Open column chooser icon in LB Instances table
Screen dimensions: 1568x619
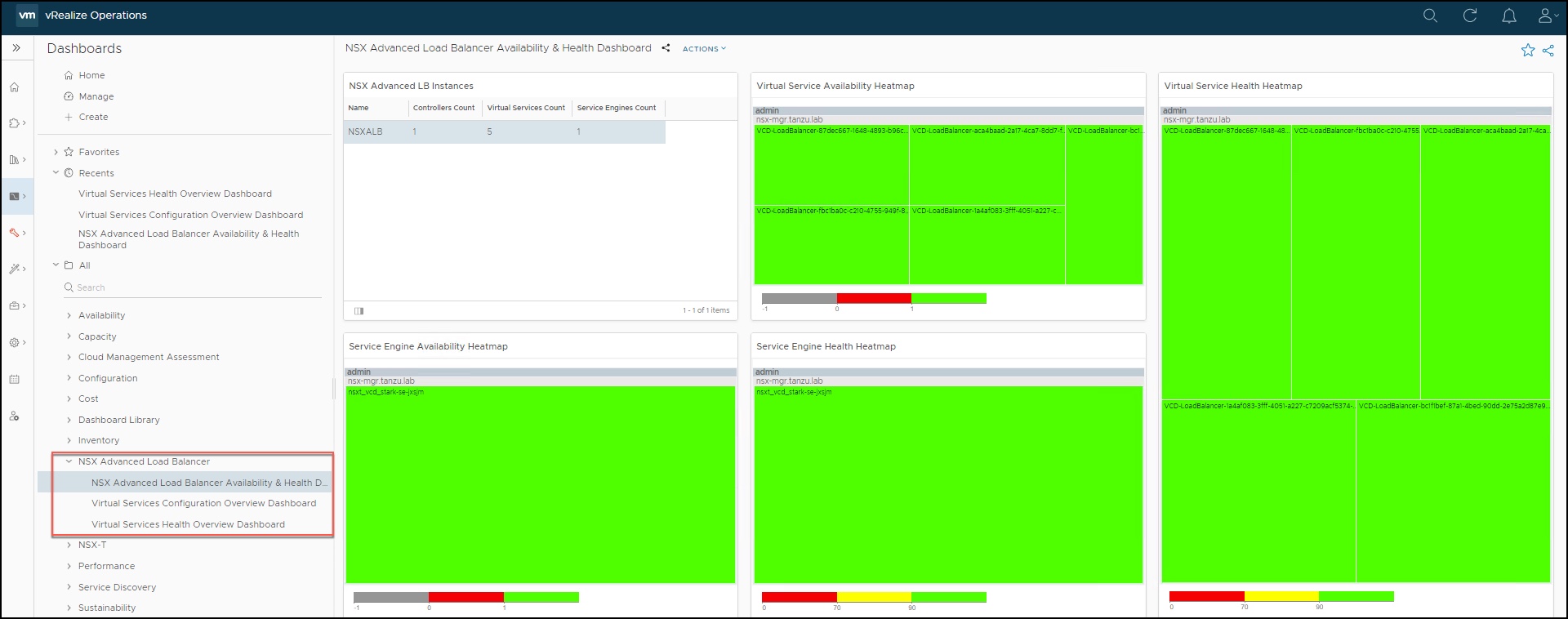(359, 310)
